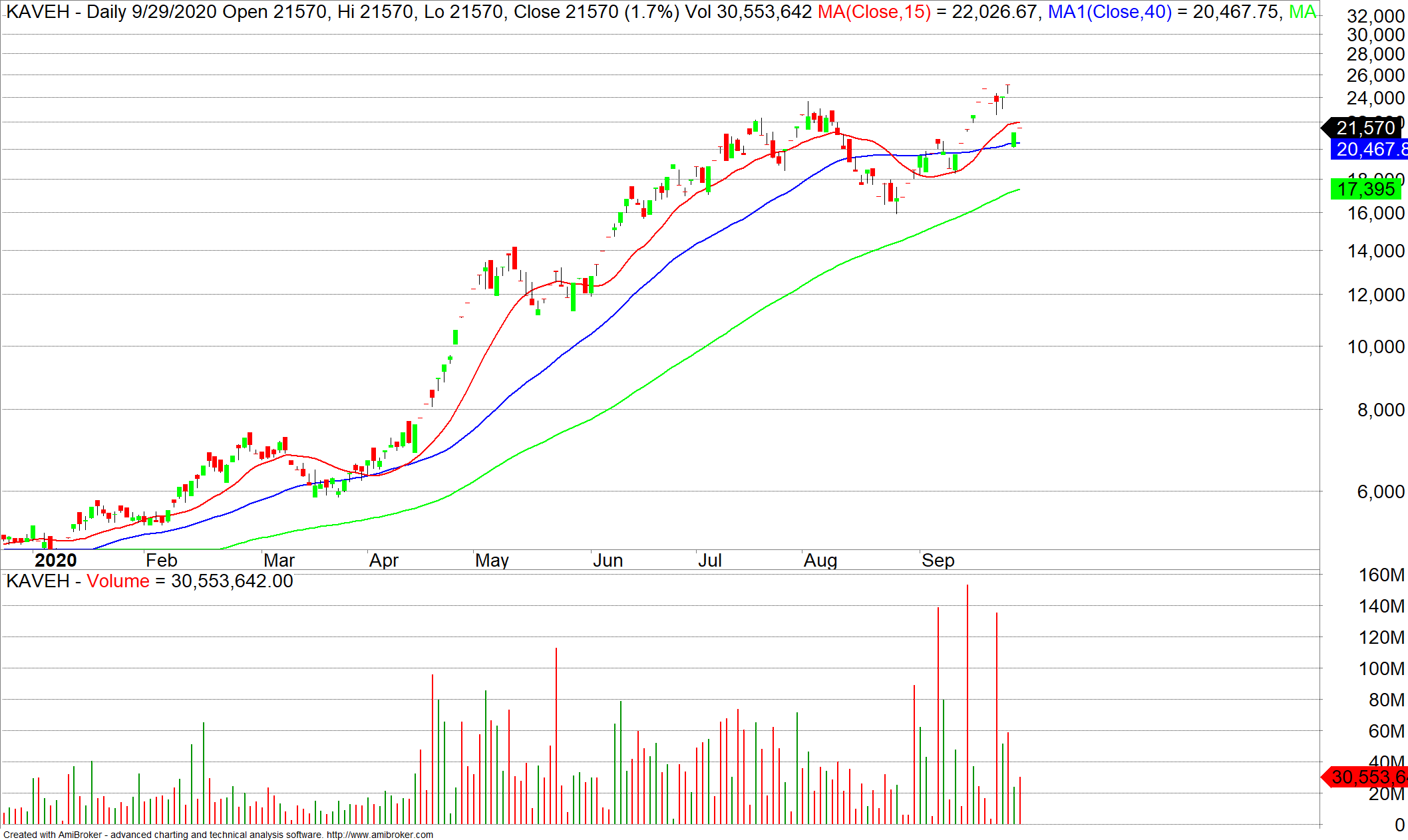Click the Jun month label on time axis
The height and width of the screenshot is (840, 1408).
click(x=608, y=560)
